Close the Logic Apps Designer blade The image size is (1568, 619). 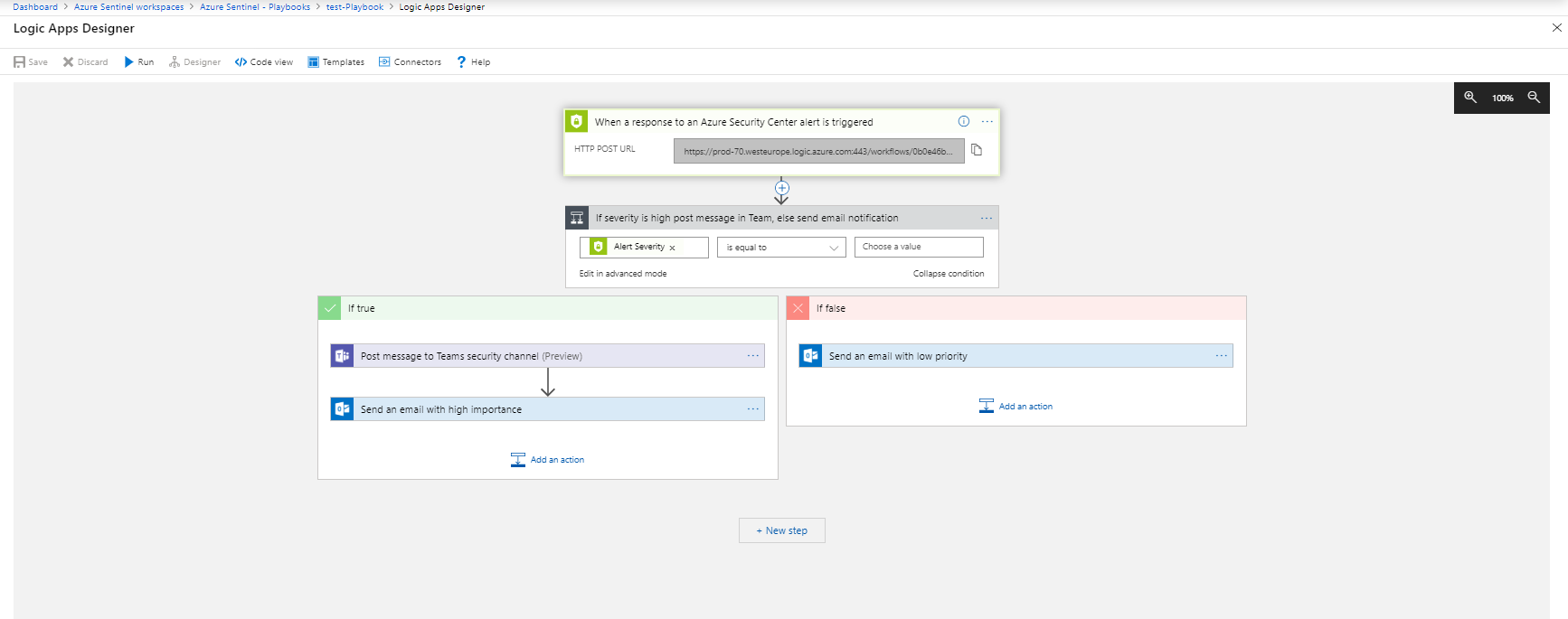point(1556,28)
